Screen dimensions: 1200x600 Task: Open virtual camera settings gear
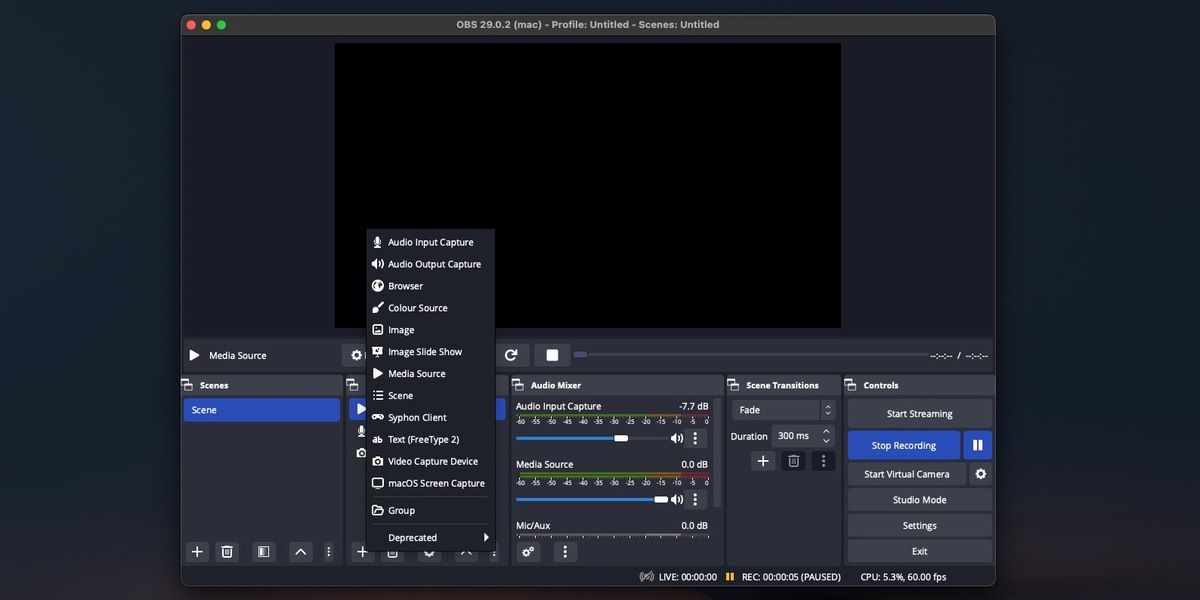(980, 474)
